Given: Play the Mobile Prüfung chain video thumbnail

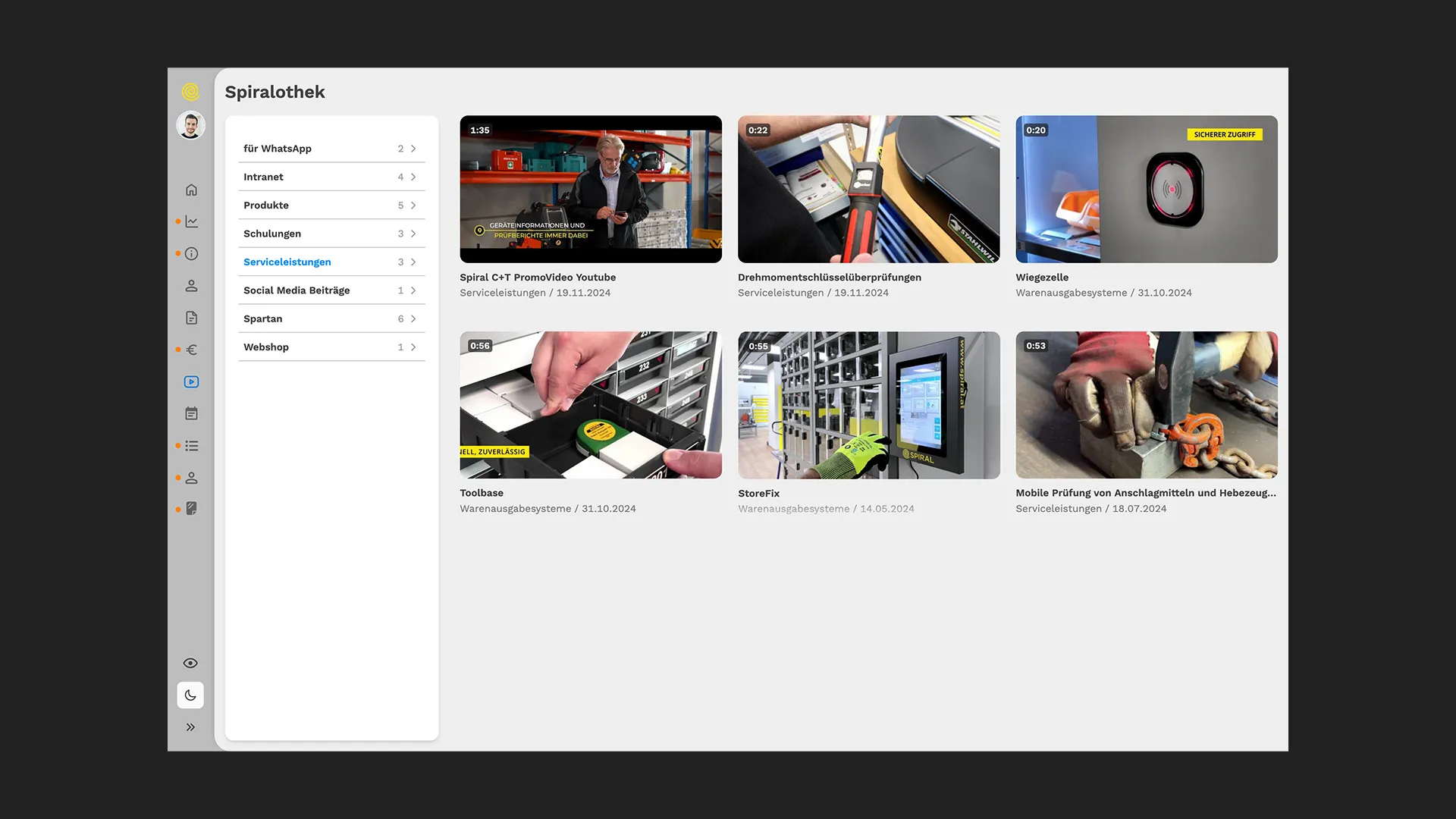Looking at the screenshot, I should (x=1147, y=405).
